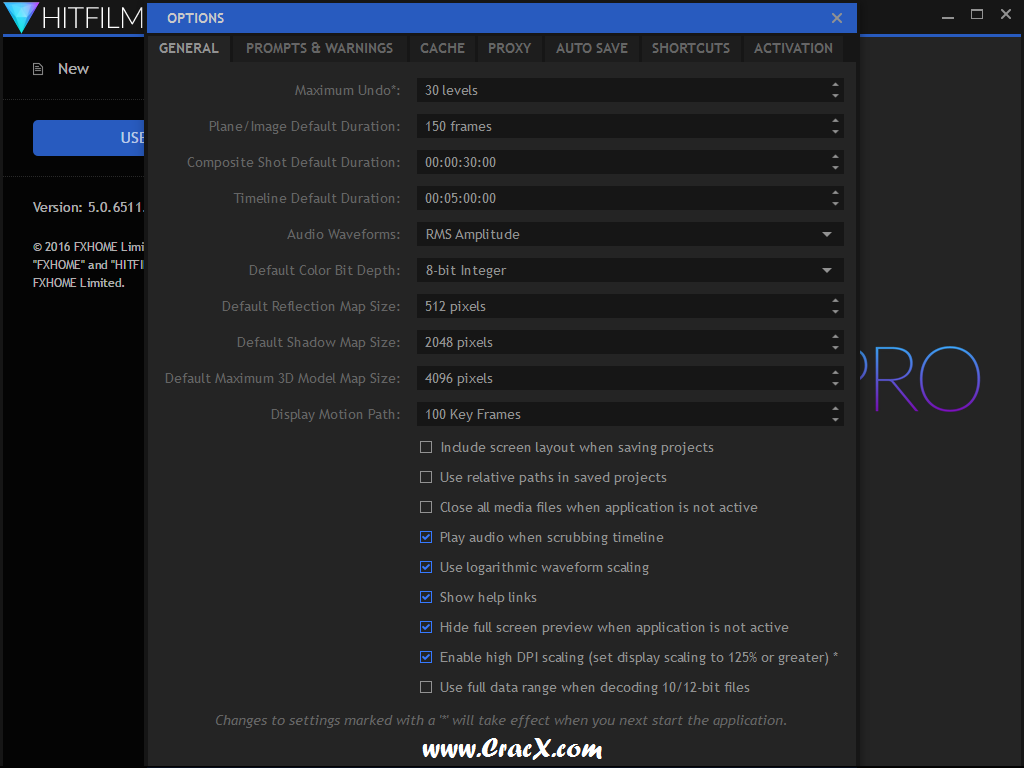Decrease Plane/Image Default Duration stepper

pos(835,132)
